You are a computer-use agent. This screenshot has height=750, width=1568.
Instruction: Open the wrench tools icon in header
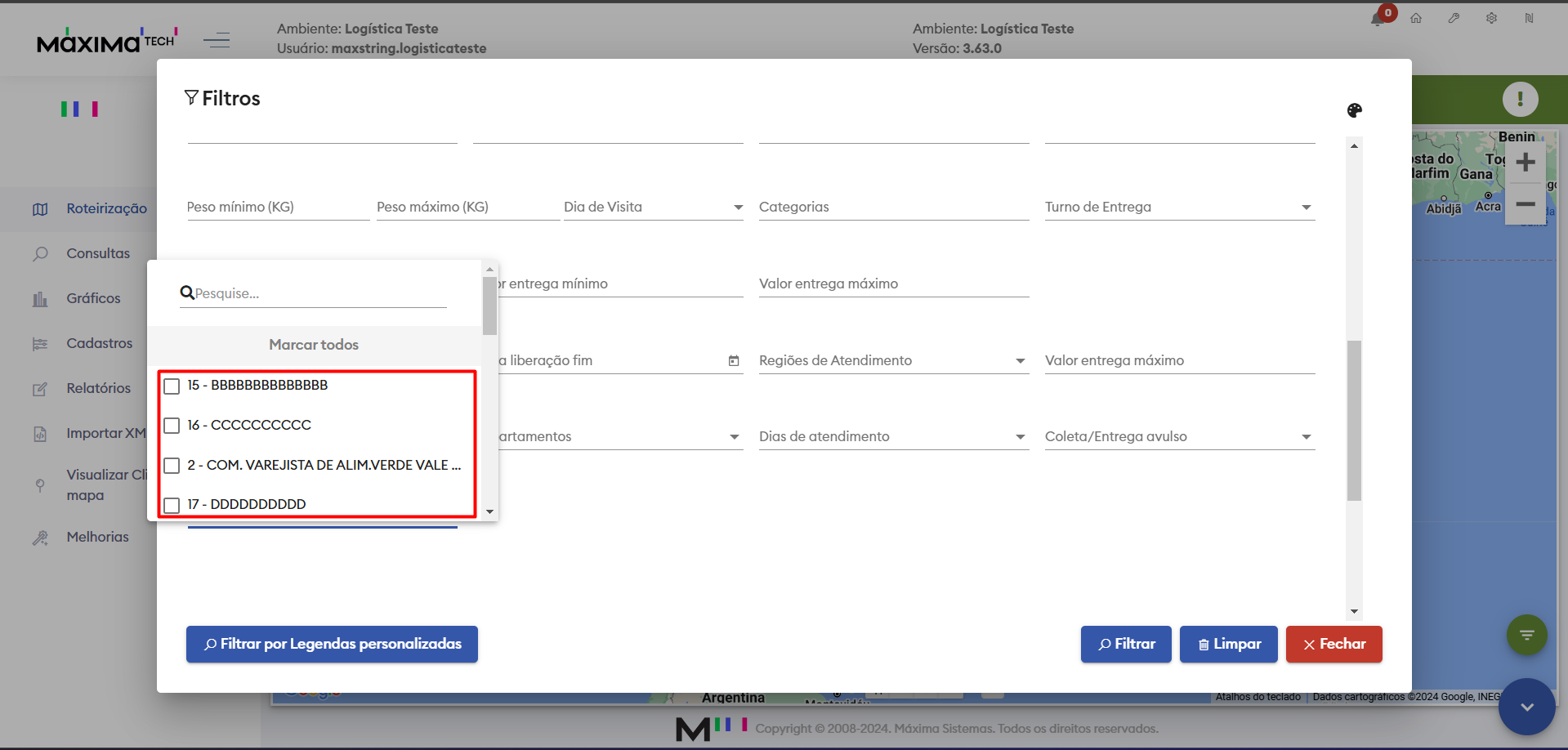tap(1454, 18)
